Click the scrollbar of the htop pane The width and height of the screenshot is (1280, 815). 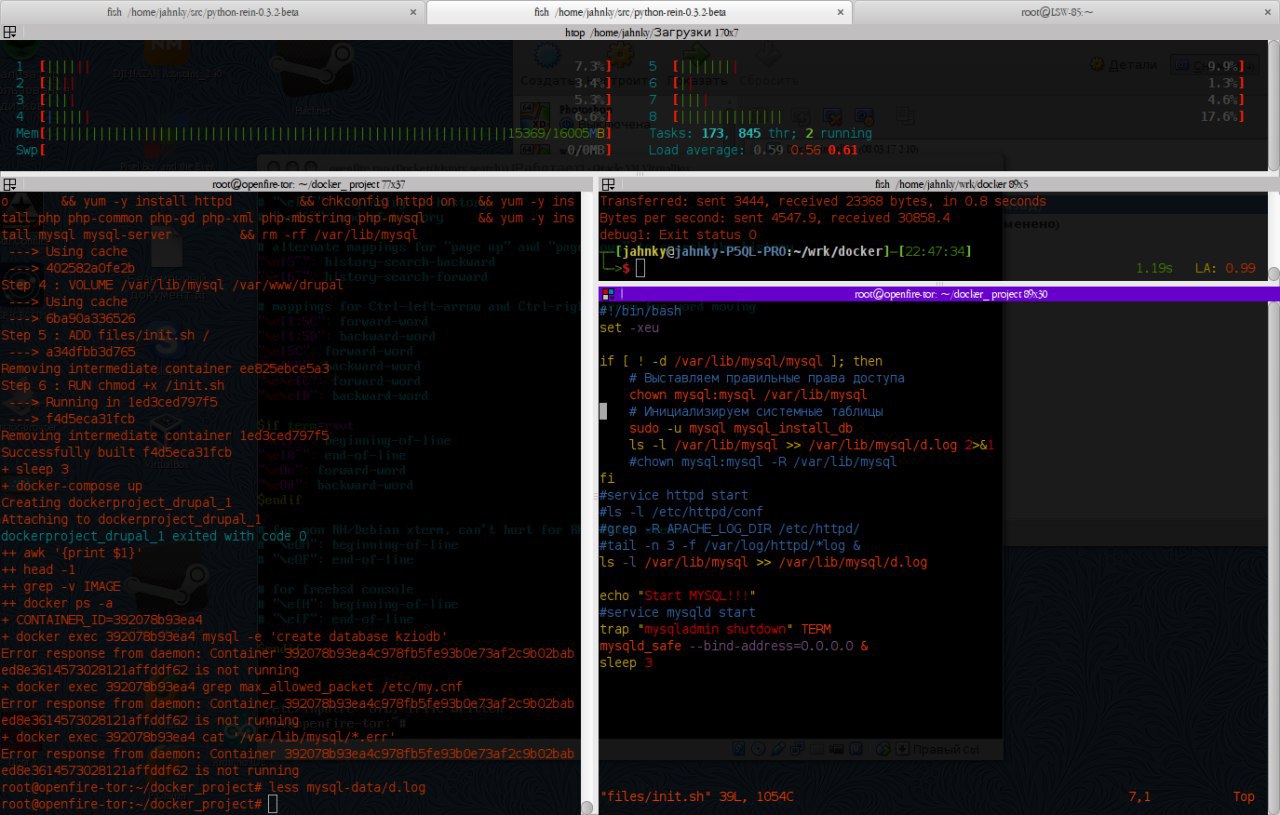click(x=1274, y=105)
